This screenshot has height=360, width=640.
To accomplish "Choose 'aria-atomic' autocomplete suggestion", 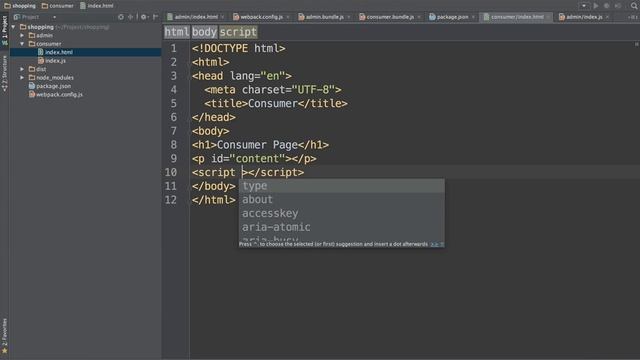I will 342,227.
